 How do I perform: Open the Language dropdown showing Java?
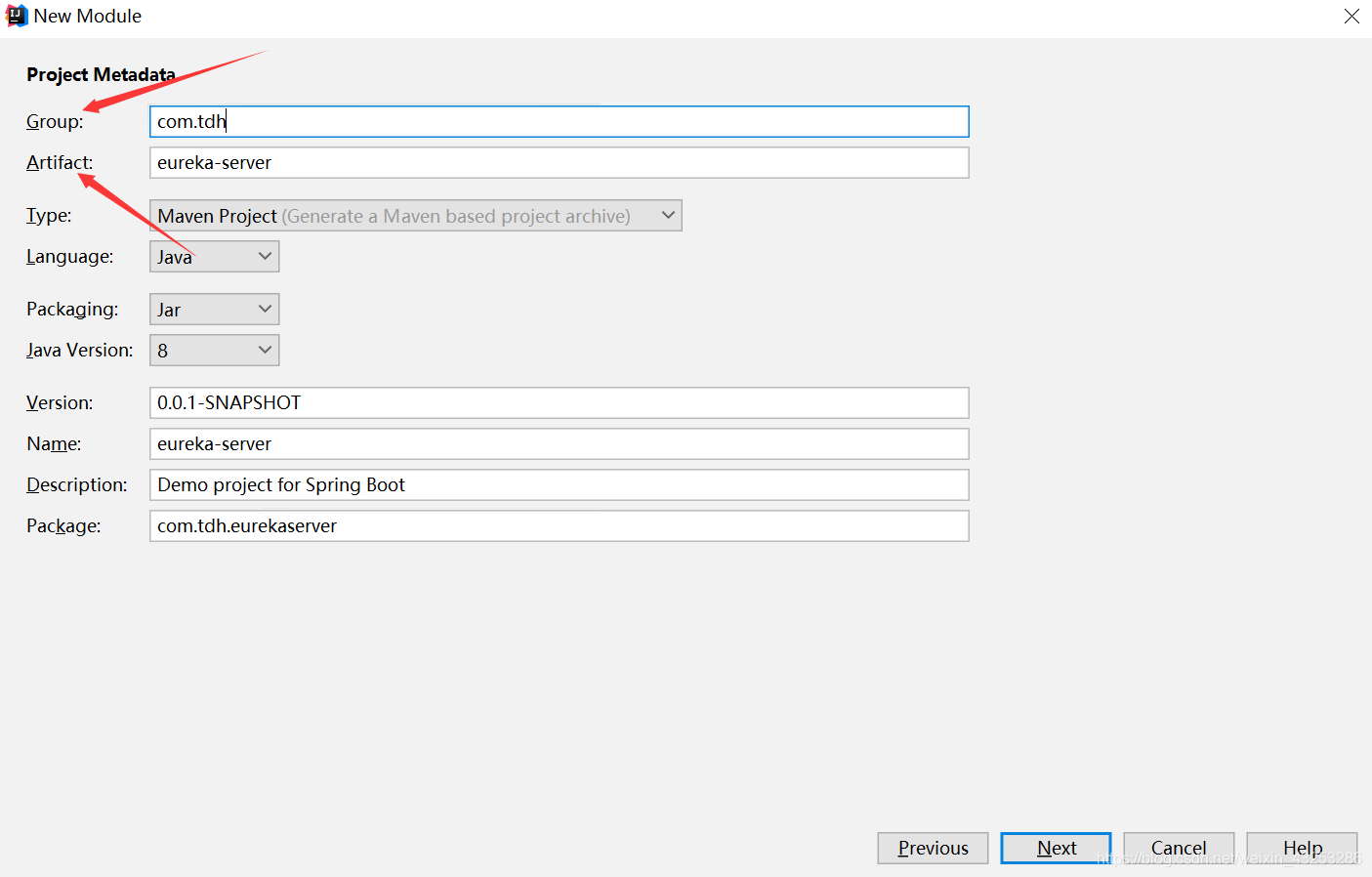[x=214, y=257]
